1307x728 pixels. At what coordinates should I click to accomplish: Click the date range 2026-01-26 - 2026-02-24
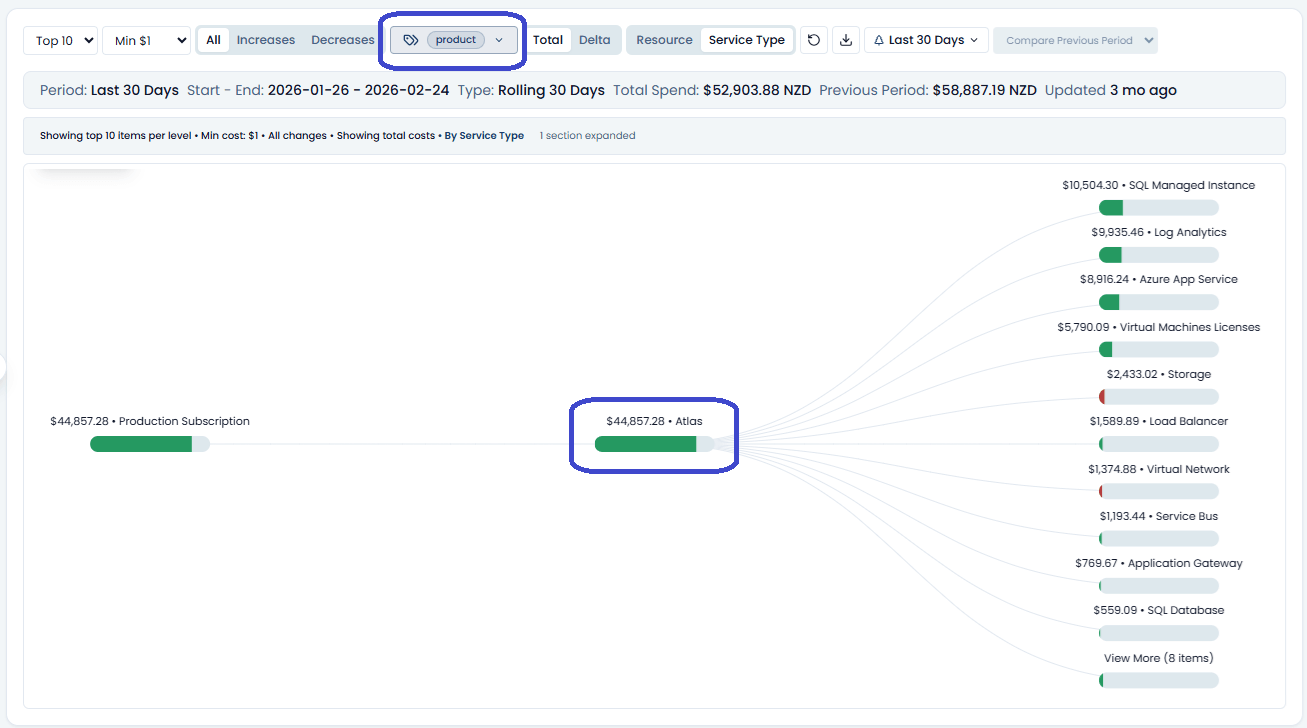click(x=358, y=90)
